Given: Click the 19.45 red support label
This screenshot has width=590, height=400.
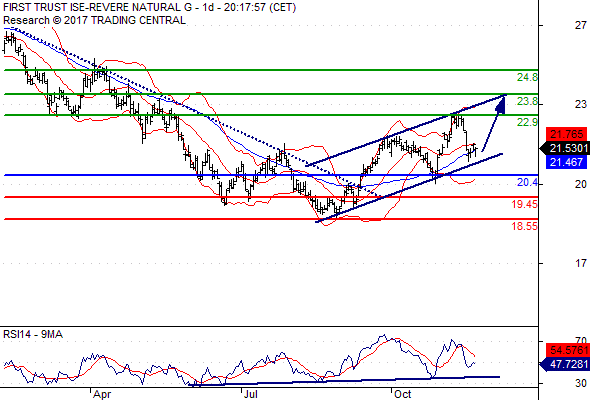Looking at the screenshot, I should coord(525,204).
